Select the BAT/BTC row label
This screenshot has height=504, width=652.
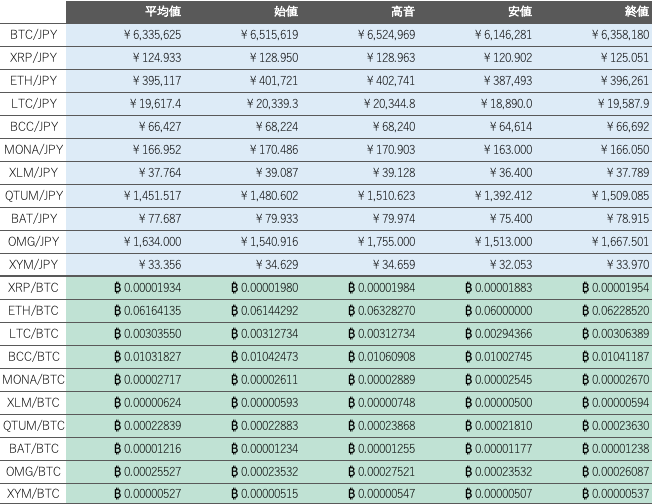point(33,448)
